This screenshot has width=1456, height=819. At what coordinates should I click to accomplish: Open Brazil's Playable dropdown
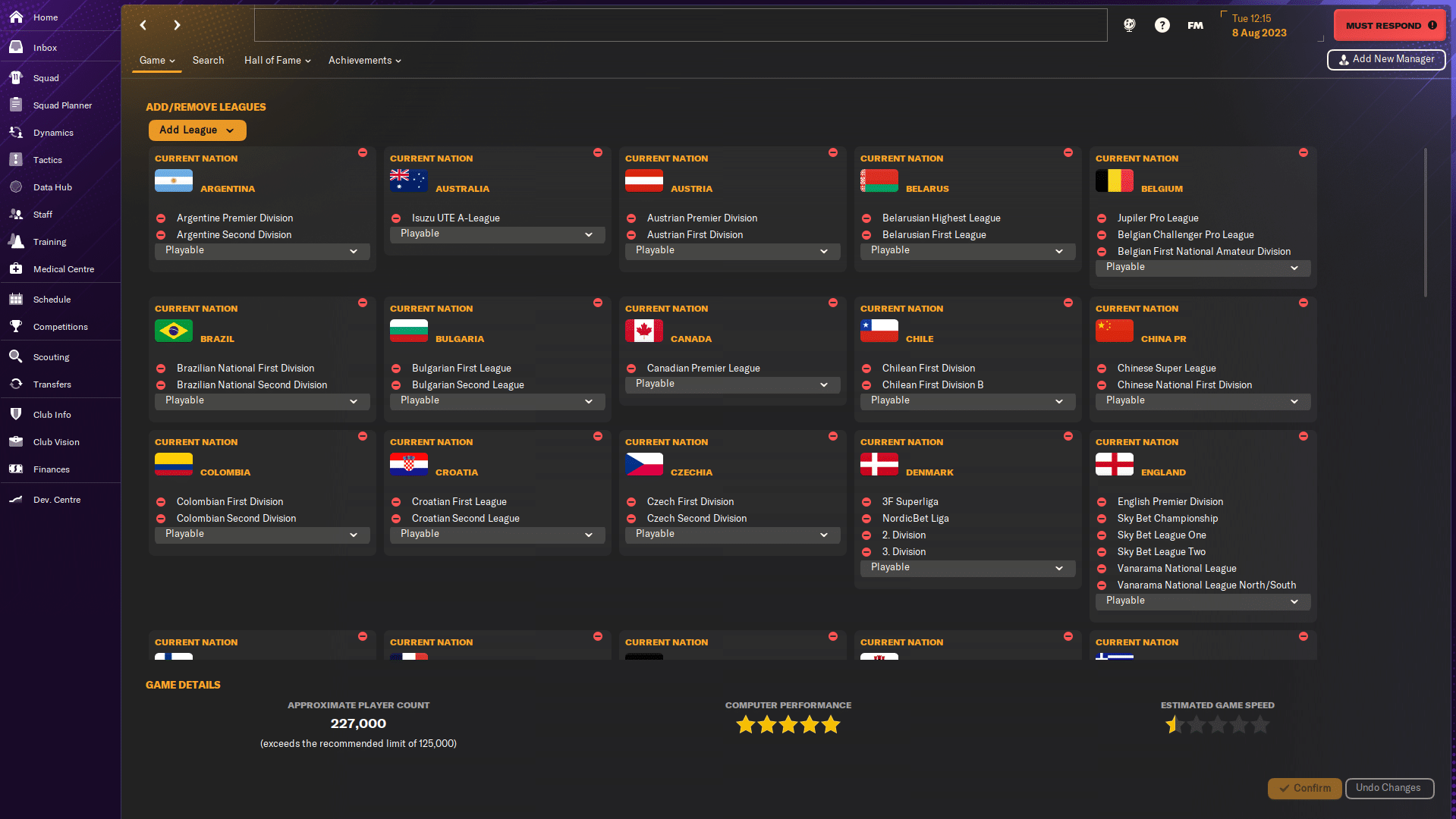[x=262, y=400]
